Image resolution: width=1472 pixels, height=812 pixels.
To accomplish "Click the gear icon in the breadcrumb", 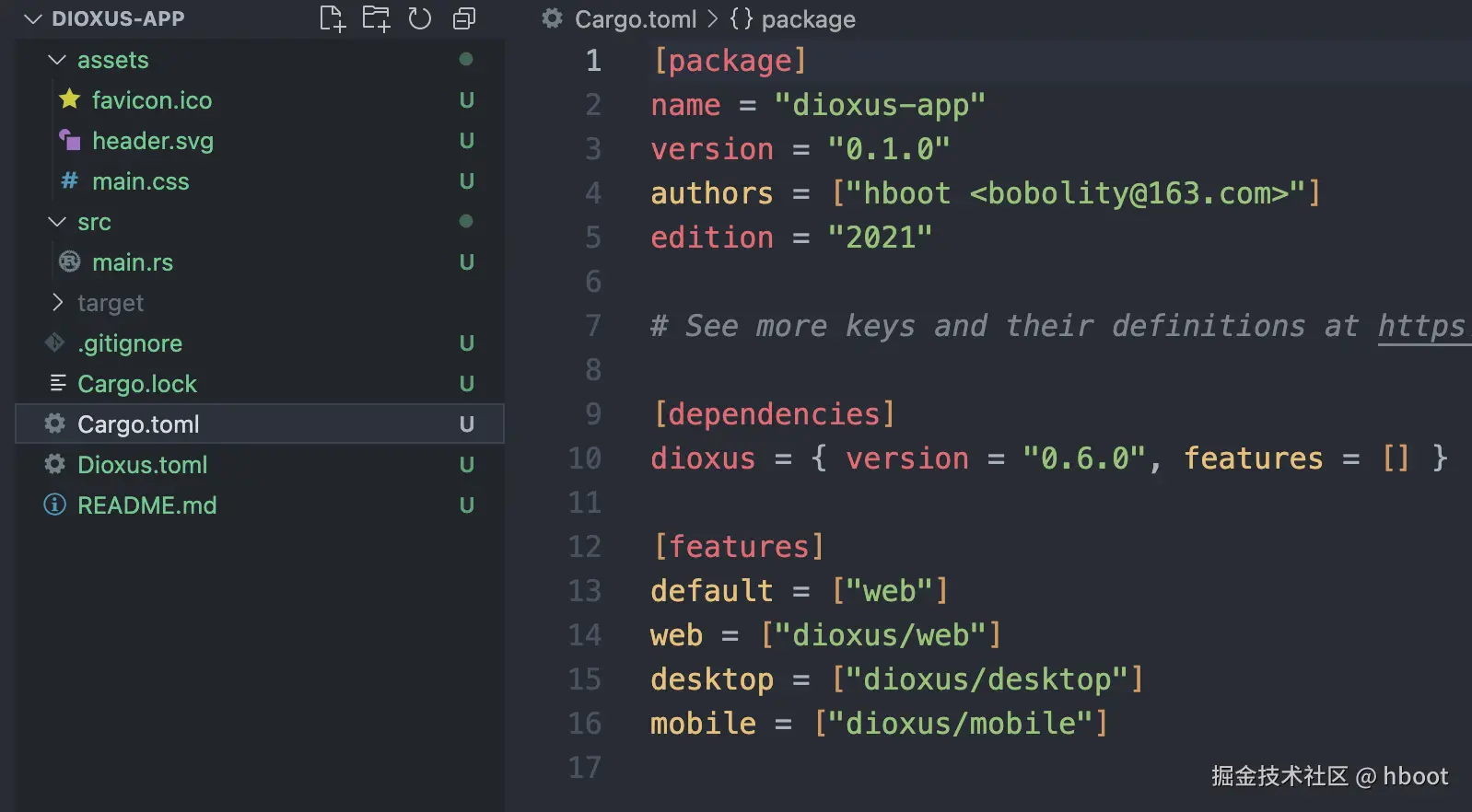I will [553, 18].
